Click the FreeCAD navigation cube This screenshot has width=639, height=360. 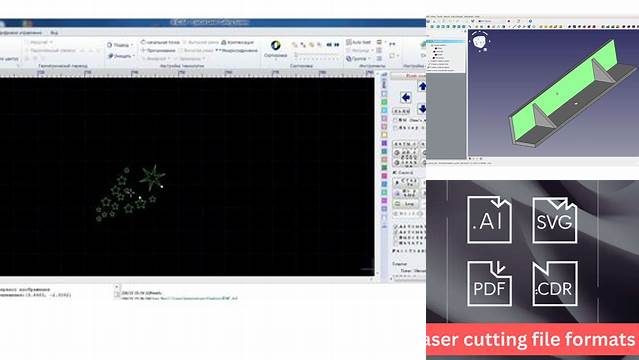pos(481,42)
